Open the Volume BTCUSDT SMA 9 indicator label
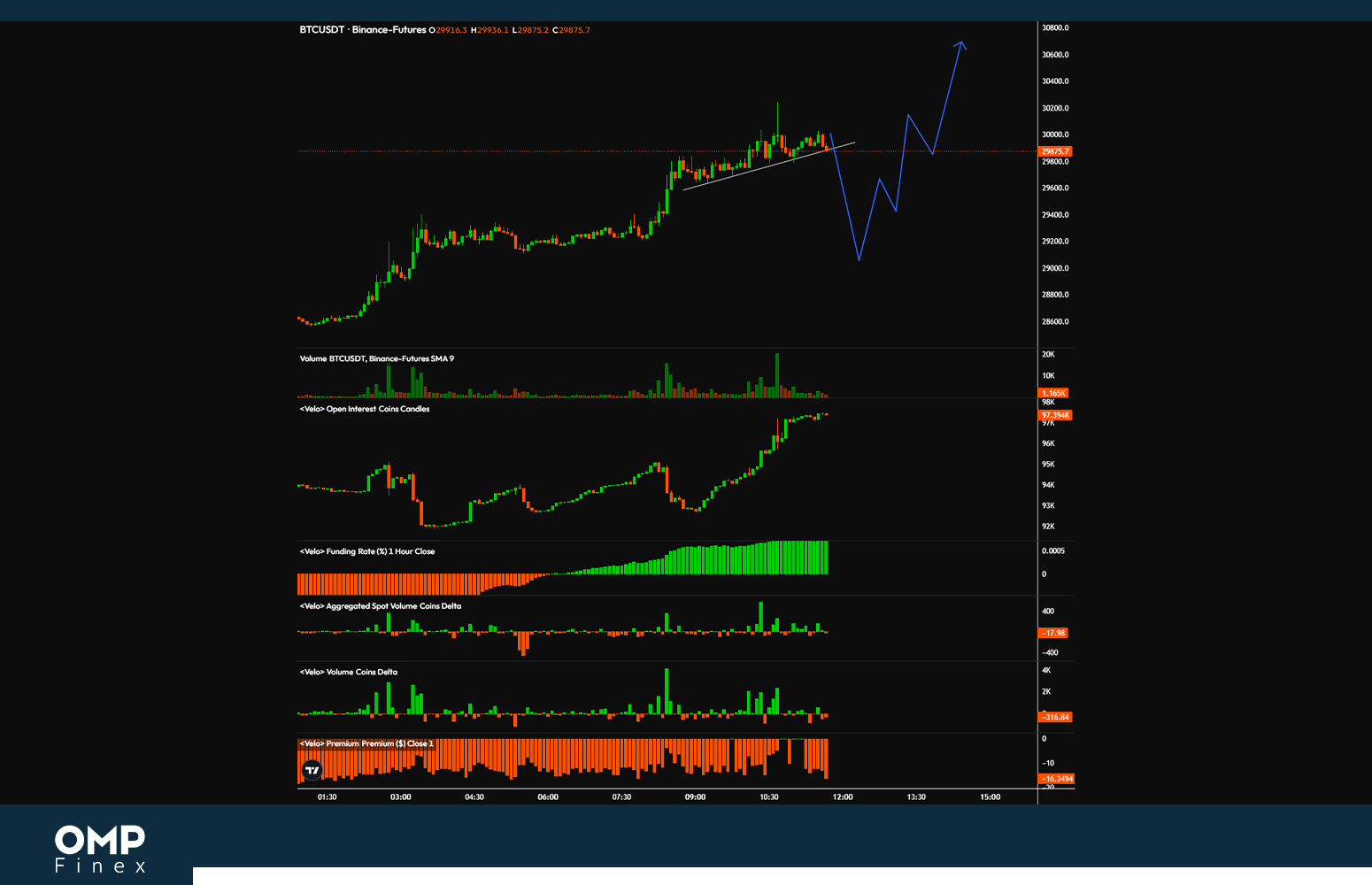Screen dimensions: 1372x885 (377, 358)
